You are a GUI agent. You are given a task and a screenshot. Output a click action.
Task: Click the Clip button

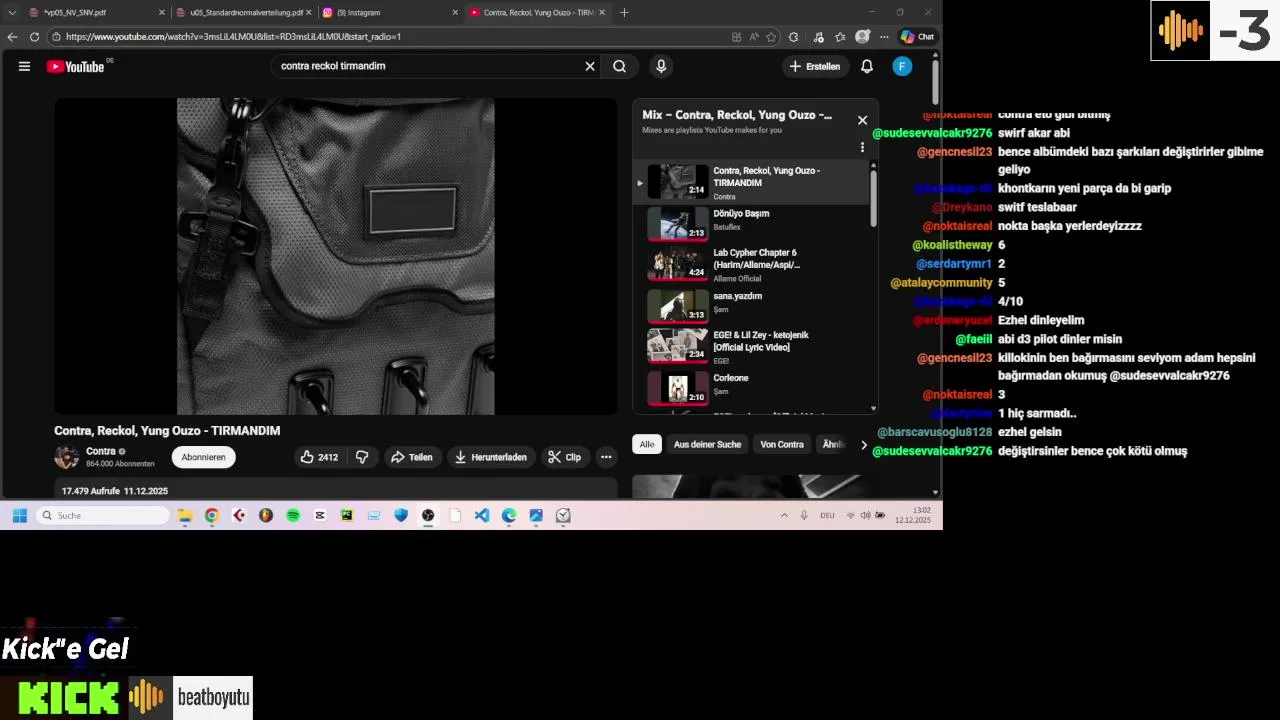[x=564, y=457]
